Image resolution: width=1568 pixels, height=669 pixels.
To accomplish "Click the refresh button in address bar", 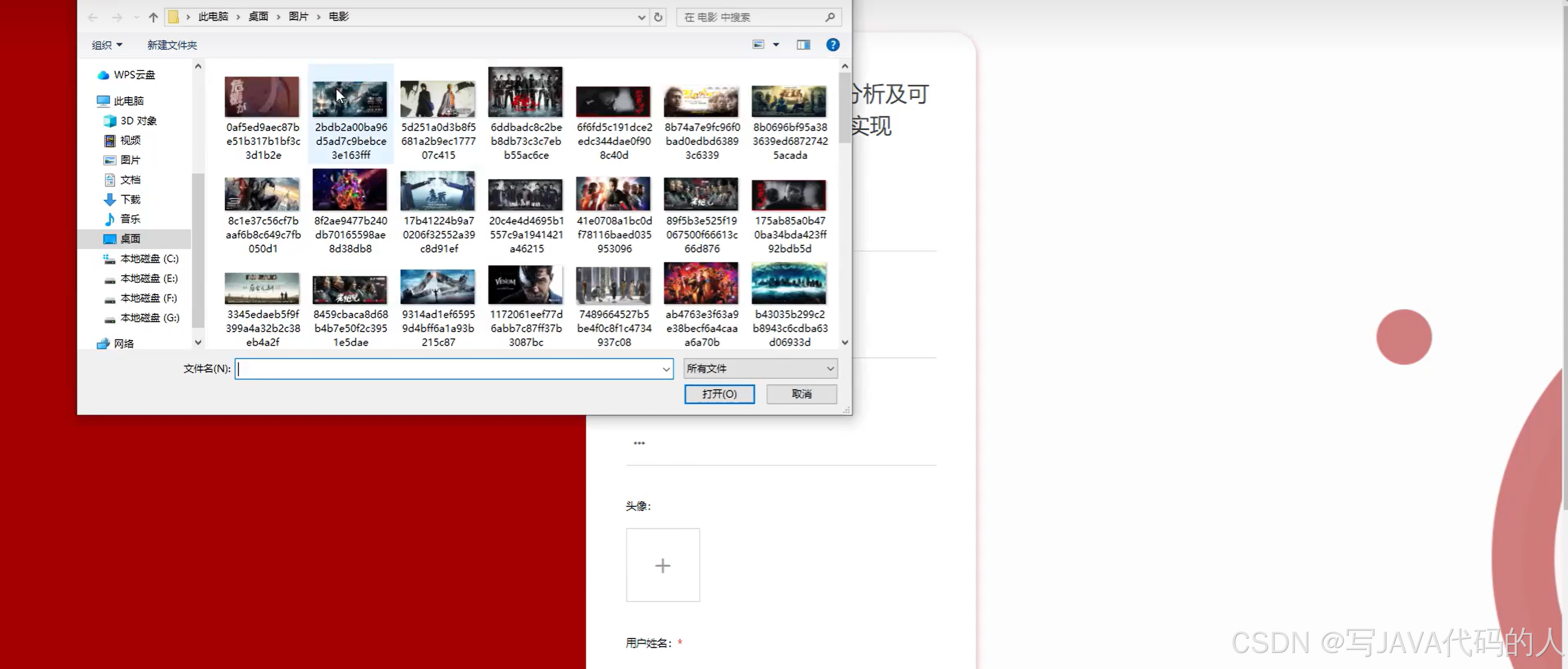I will point(658,17).
